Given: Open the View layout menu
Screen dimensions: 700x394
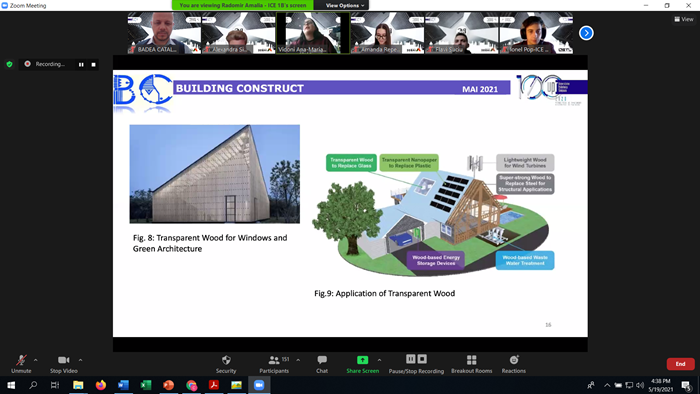Looking at the screenshot, I should coord(684,19).
